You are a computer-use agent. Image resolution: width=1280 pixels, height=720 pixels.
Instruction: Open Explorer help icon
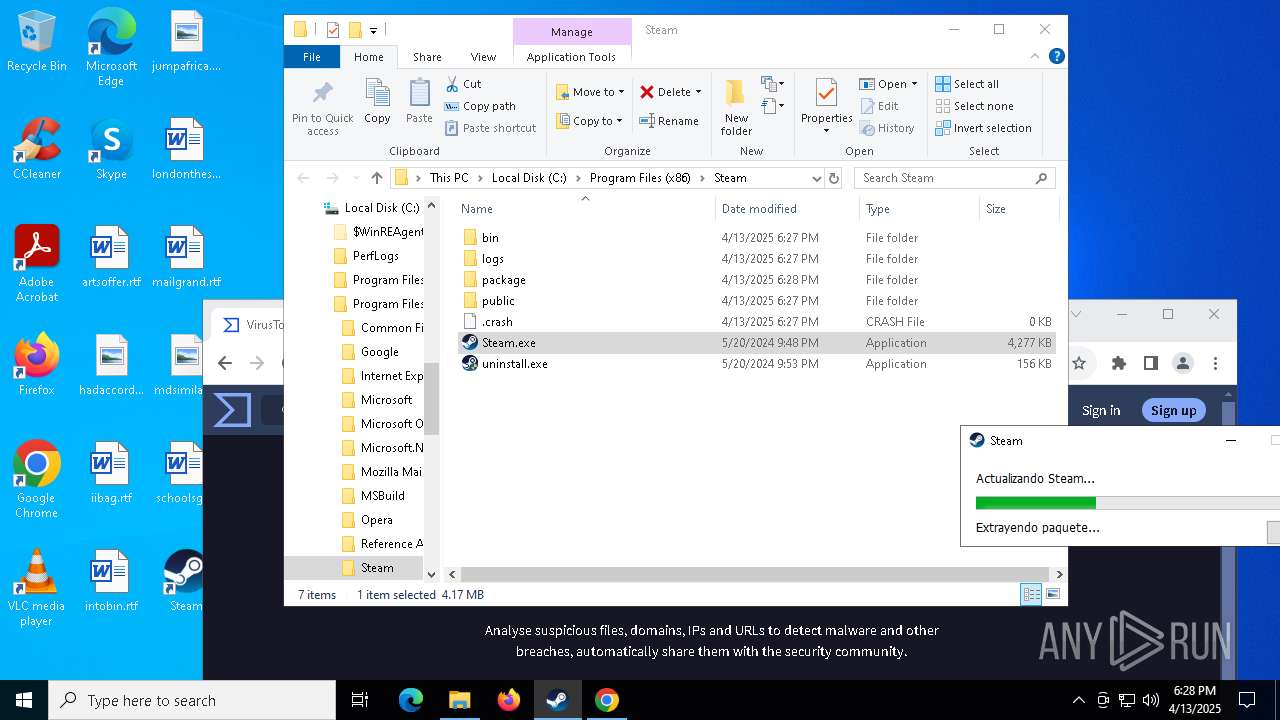[1057, 57]
